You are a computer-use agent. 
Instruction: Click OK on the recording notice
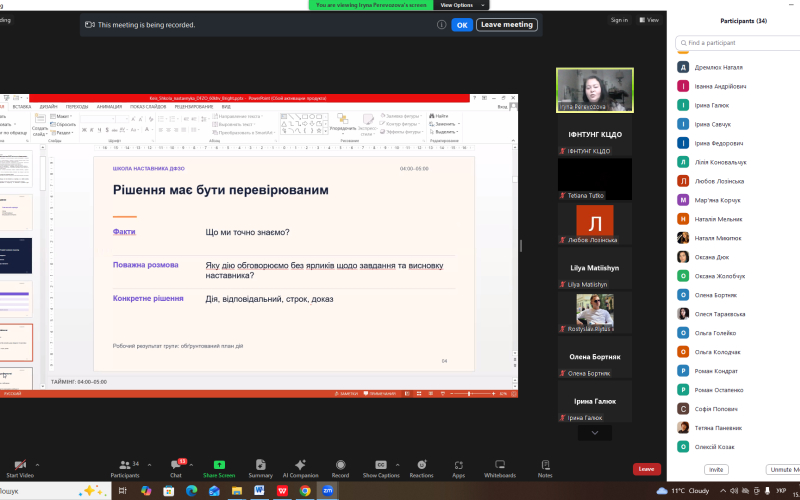[462, 24]
